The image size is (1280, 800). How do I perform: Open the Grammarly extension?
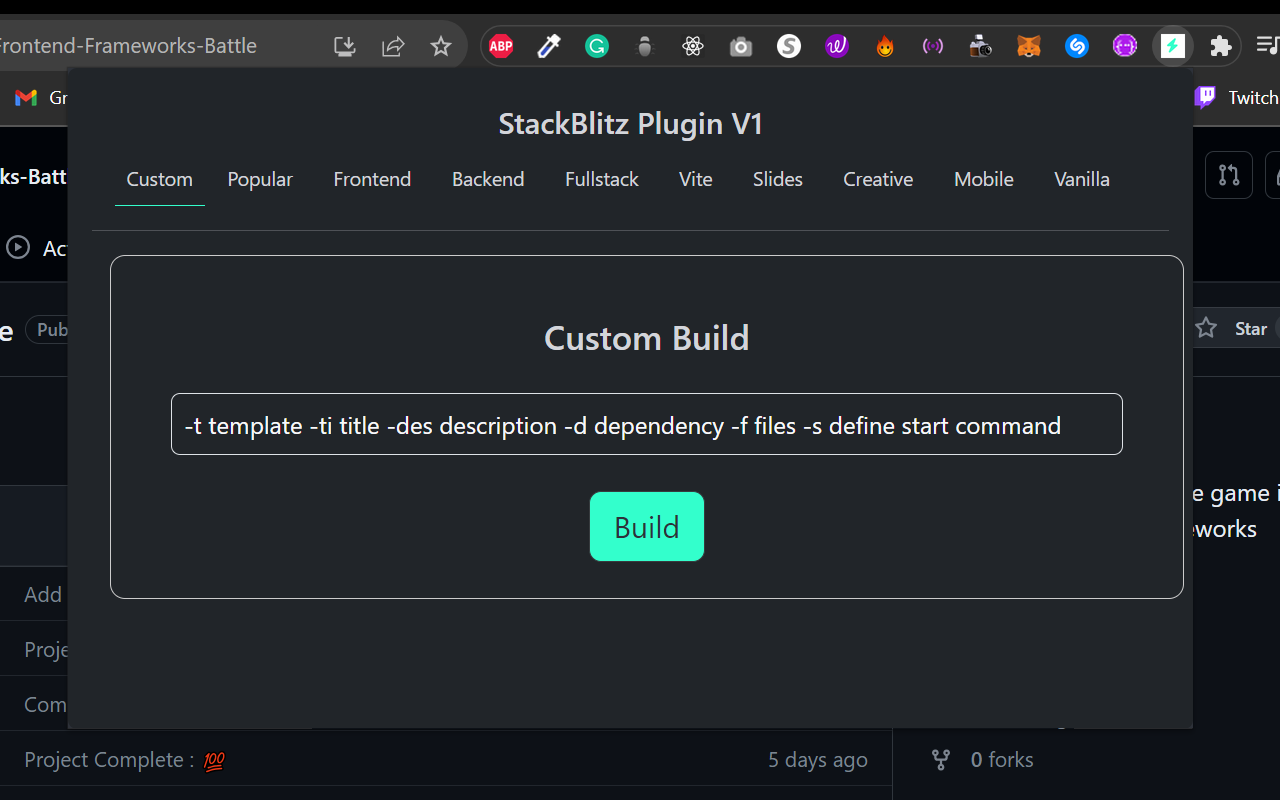pyautogui.click(x=597, y=46)
